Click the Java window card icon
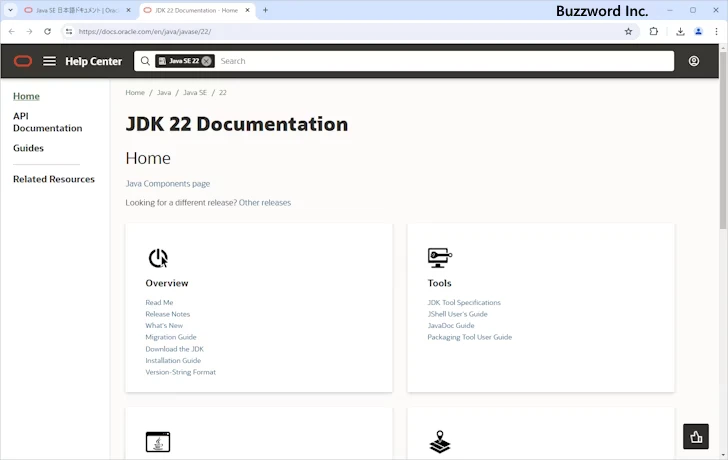728x460 pixels. (158, 442)
